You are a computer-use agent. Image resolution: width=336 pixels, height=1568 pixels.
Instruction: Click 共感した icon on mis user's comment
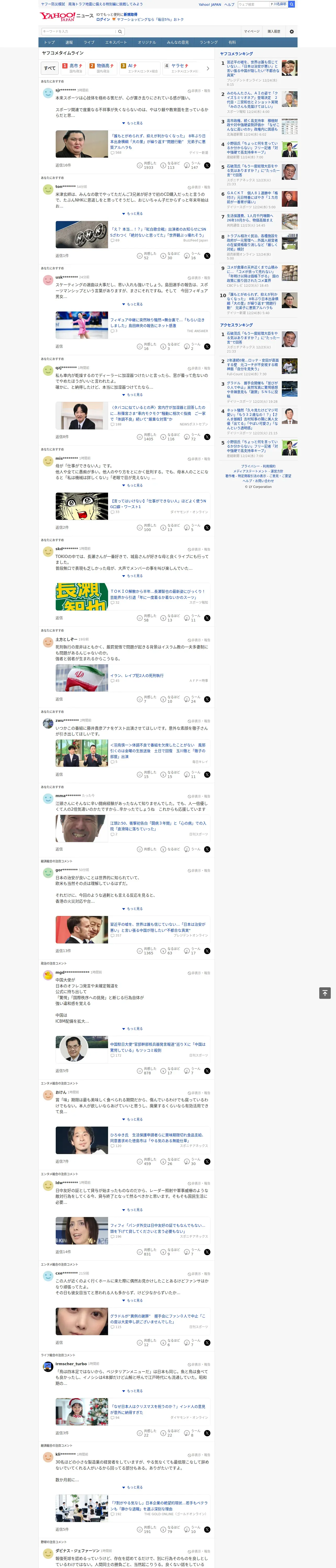coord(140,527)
